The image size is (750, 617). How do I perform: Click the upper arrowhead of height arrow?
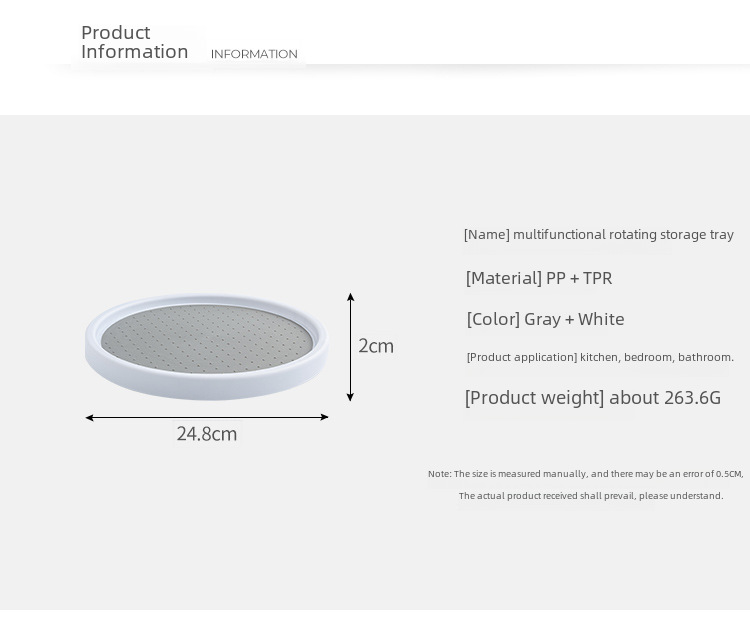351,297
